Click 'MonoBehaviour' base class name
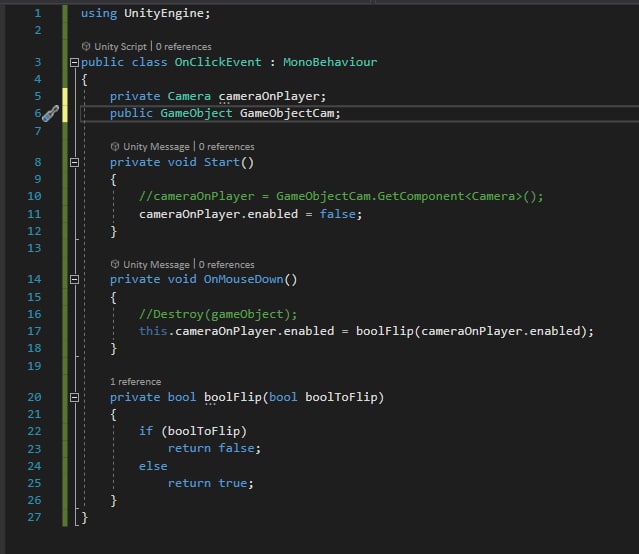 (330, 62)
